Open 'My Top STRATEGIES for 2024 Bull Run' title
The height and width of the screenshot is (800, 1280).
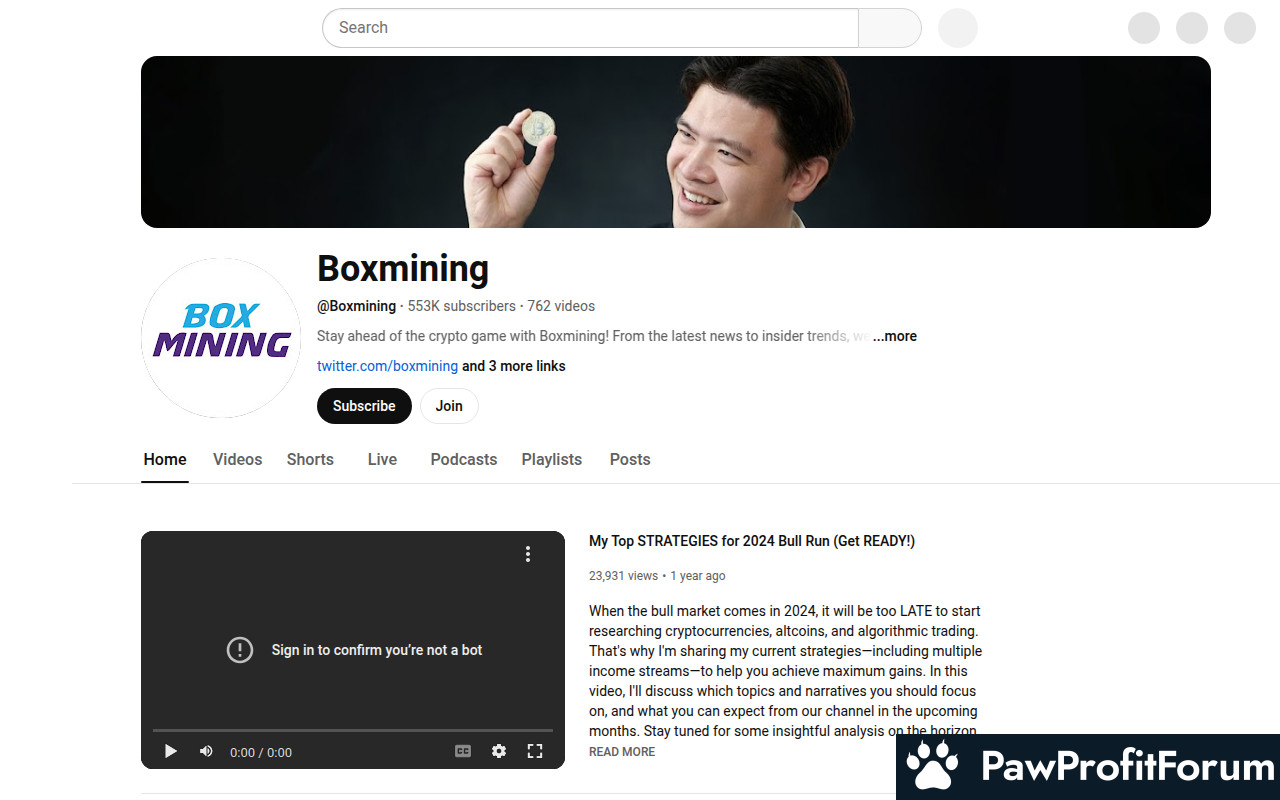(752, 541)
